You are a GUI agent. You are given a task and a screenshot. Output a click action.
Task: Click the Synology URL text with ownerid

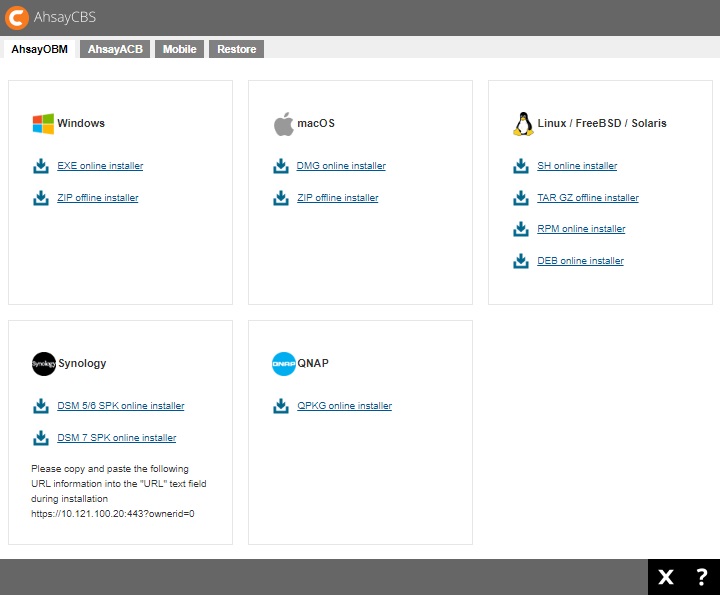[113, 514]
